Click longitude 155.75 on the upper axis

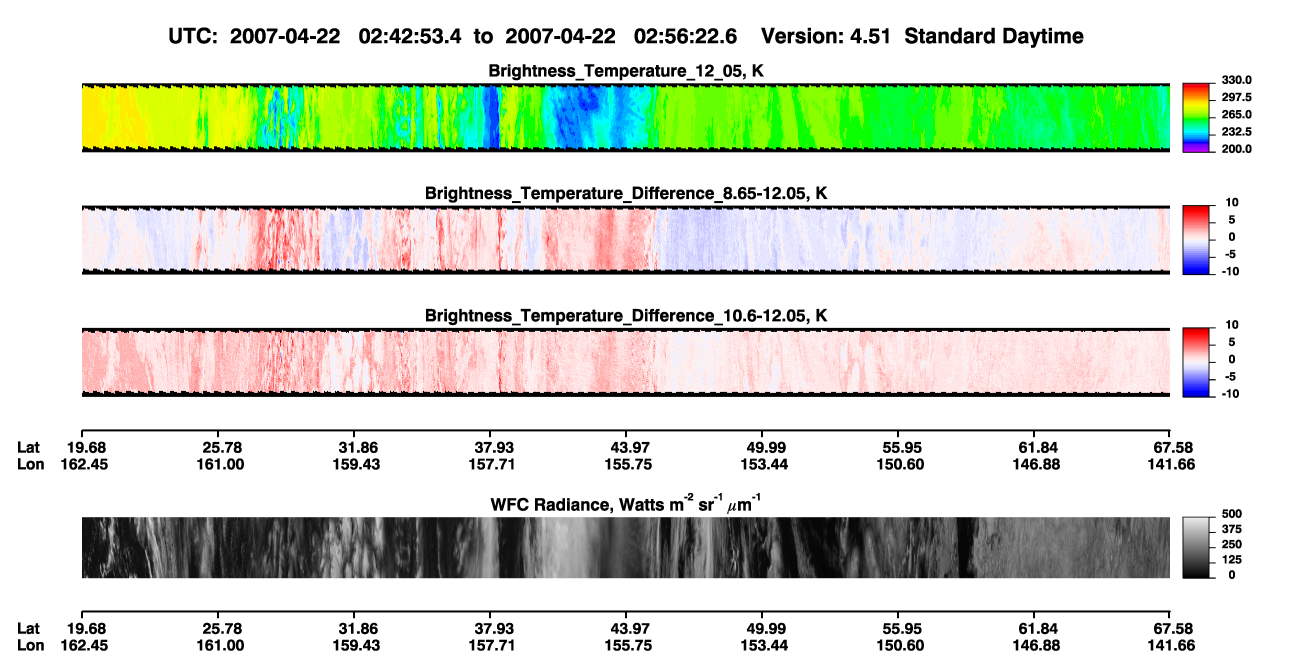(628, 464)
